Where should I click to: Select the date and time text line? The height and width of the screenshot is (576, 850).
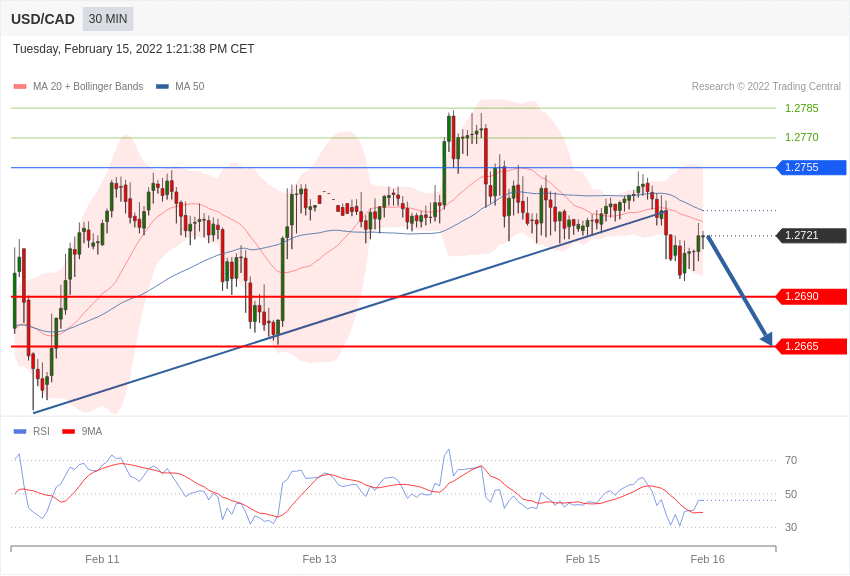pos(133,49)
